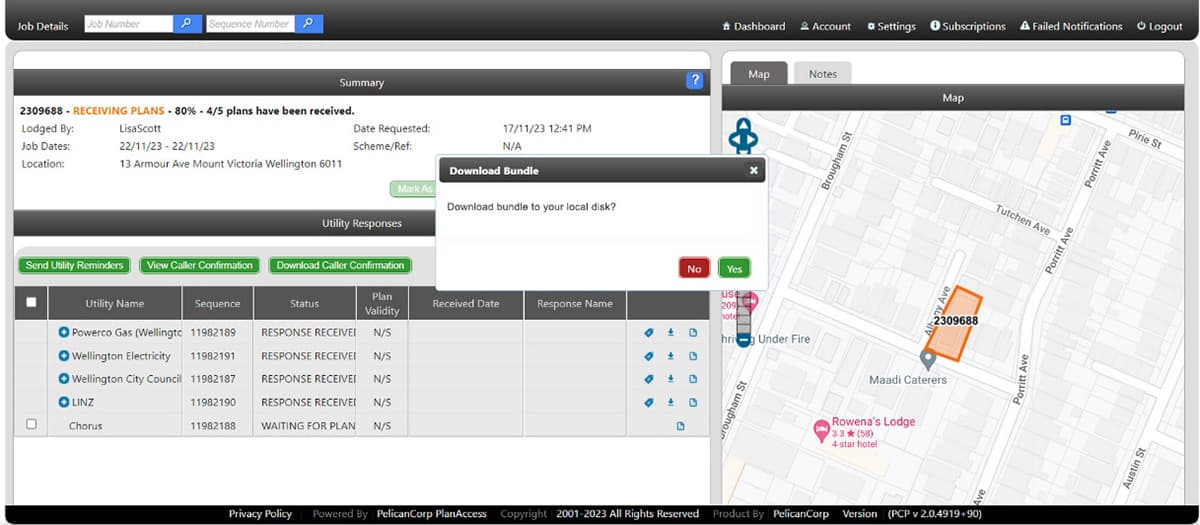This screenshot has width=1200, height=525.
Task: Expand the Wellington Electricity row details
Action: pos(64,356)
